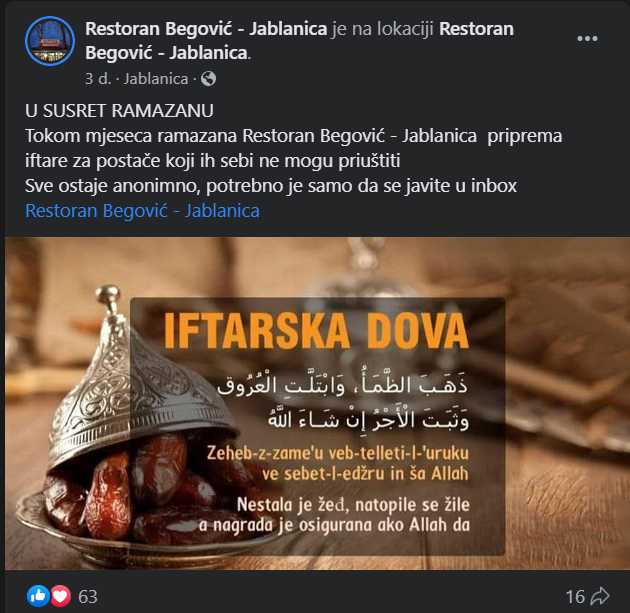Click the 'U SUSRET RAMAZANU' post text line
Screen dimensions: 630x613
tap(119, 111)
